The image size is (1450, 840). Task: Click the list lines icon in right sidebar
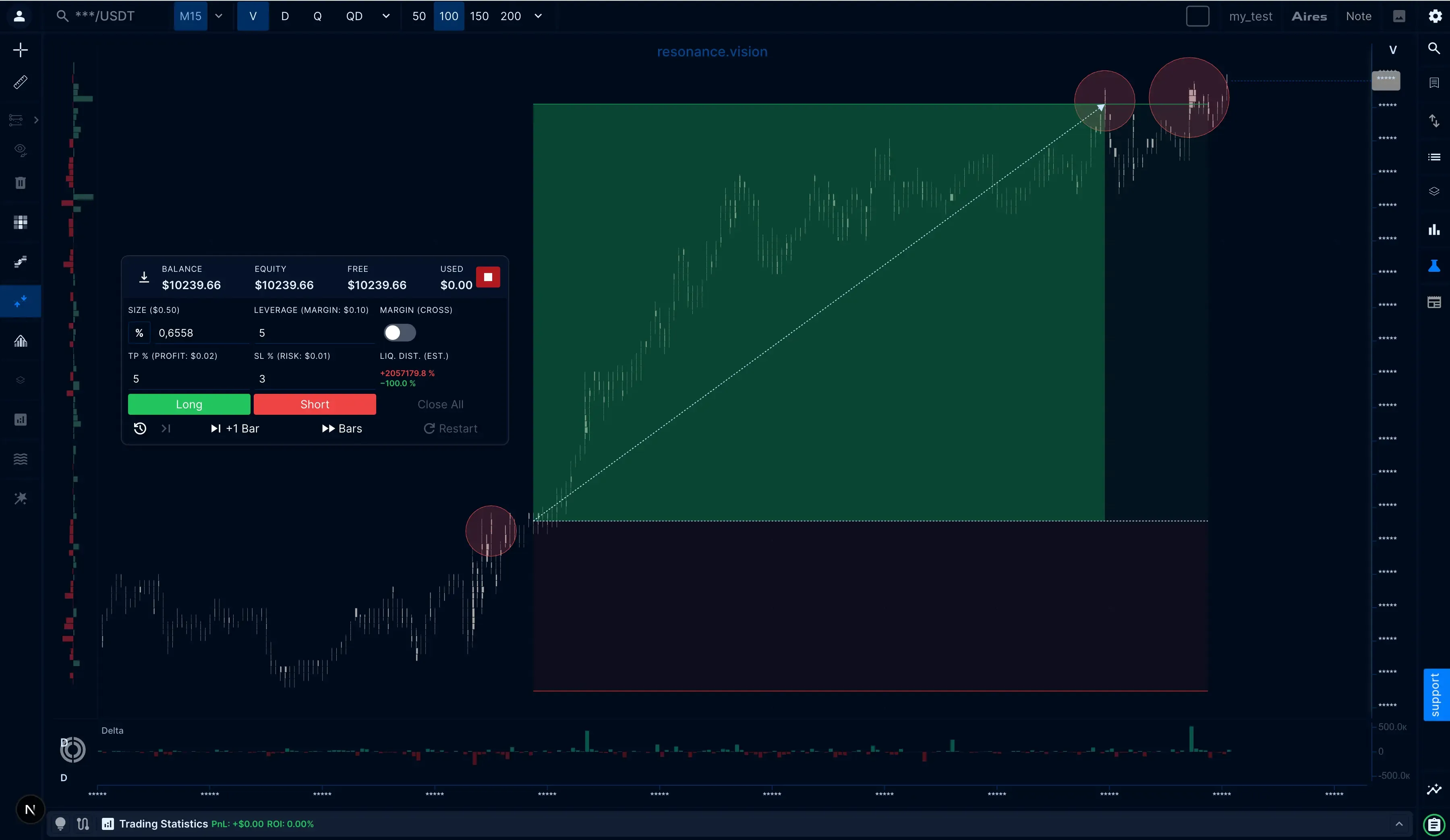point(1434,157)
